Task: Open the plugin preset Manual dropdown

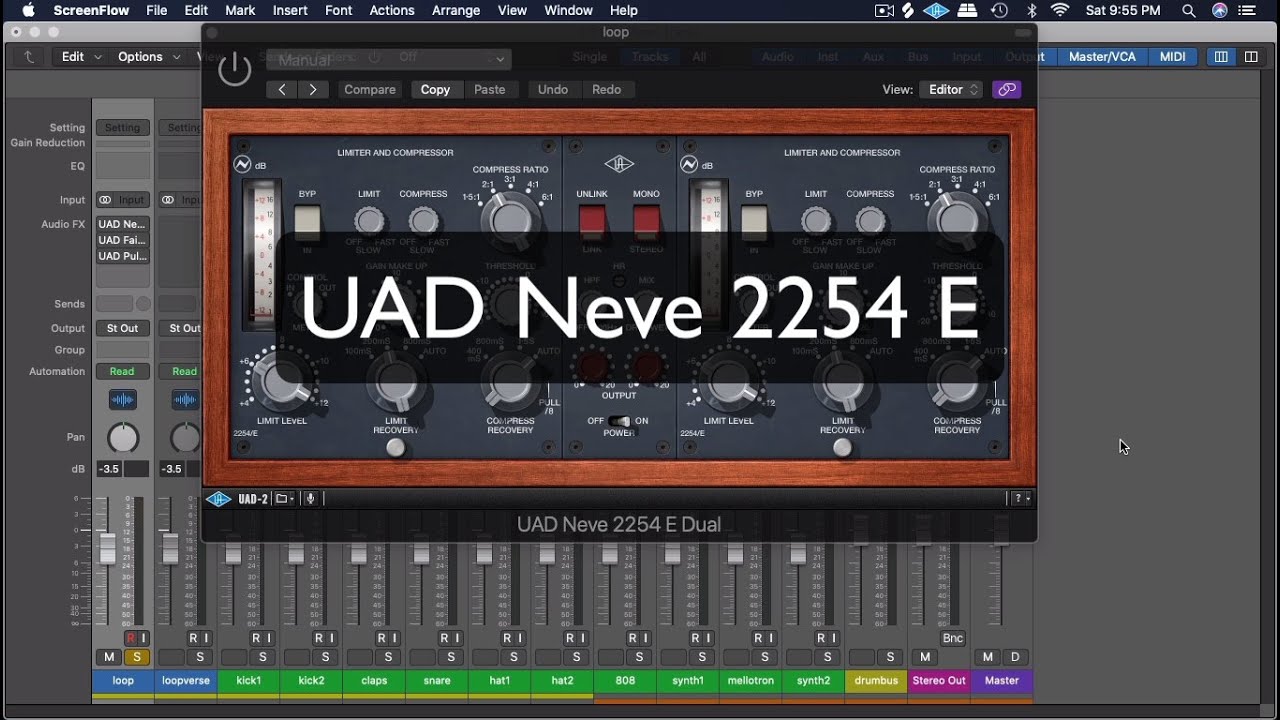Action: point(389,59)
